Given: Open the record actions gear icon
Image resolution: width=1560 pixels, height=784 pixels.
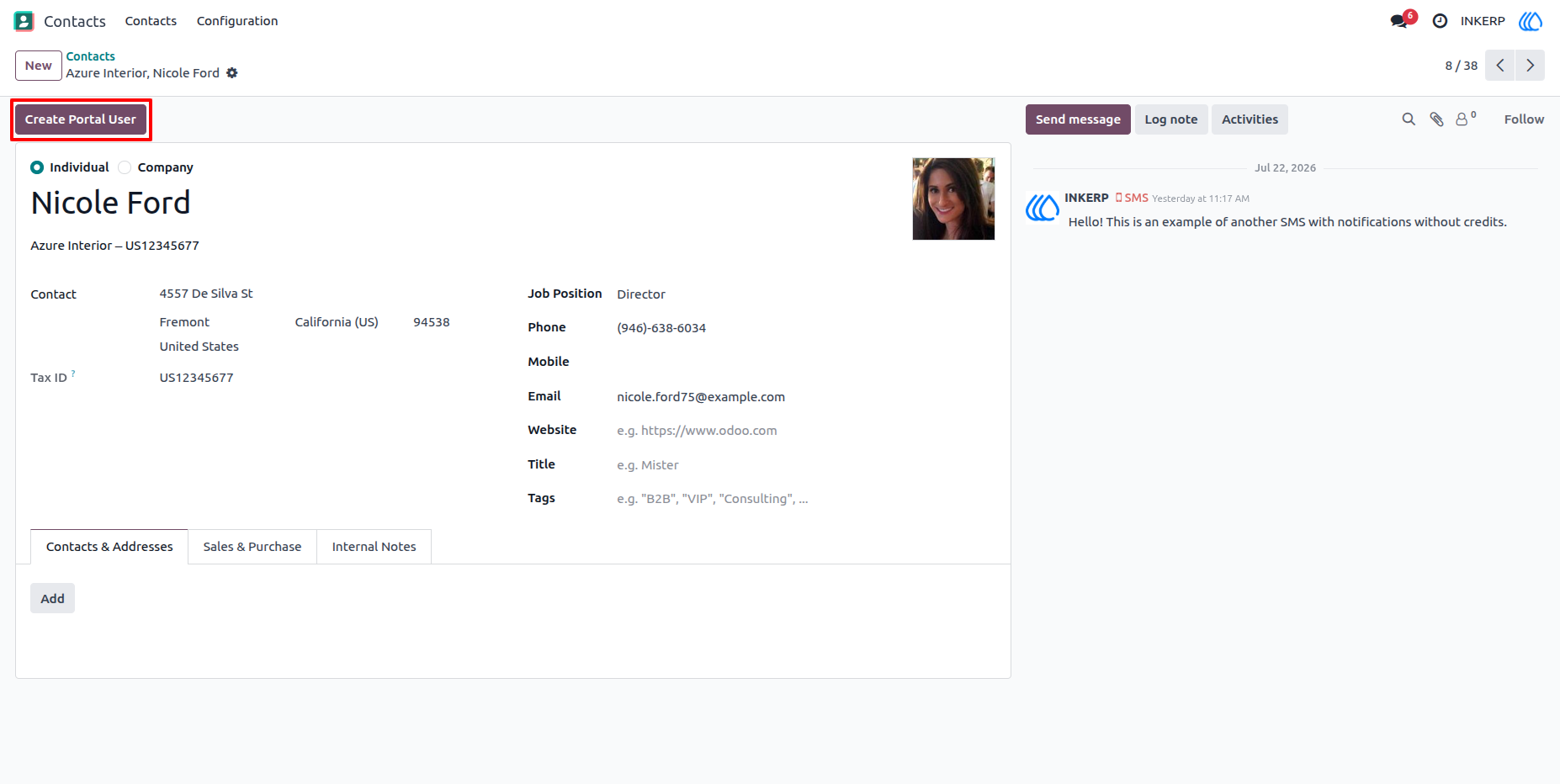Looking at the screenshot, I should pos(232,73).
